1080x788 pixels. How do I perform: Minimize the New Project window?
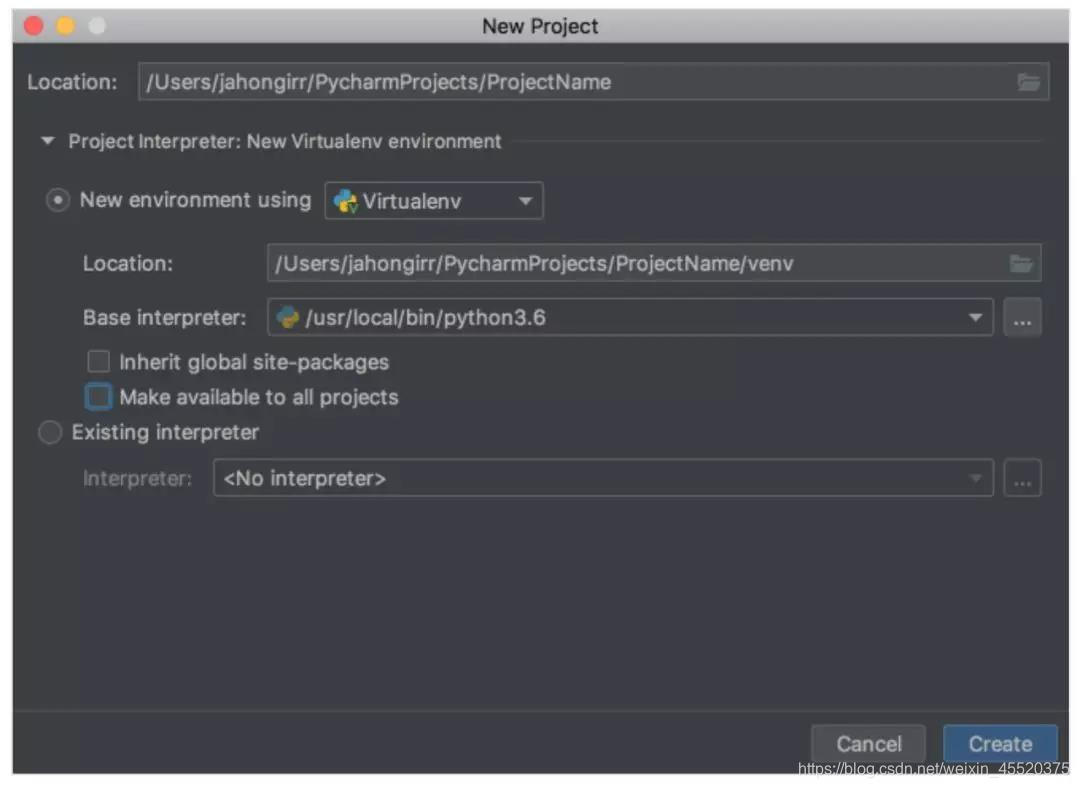(65, 26)
